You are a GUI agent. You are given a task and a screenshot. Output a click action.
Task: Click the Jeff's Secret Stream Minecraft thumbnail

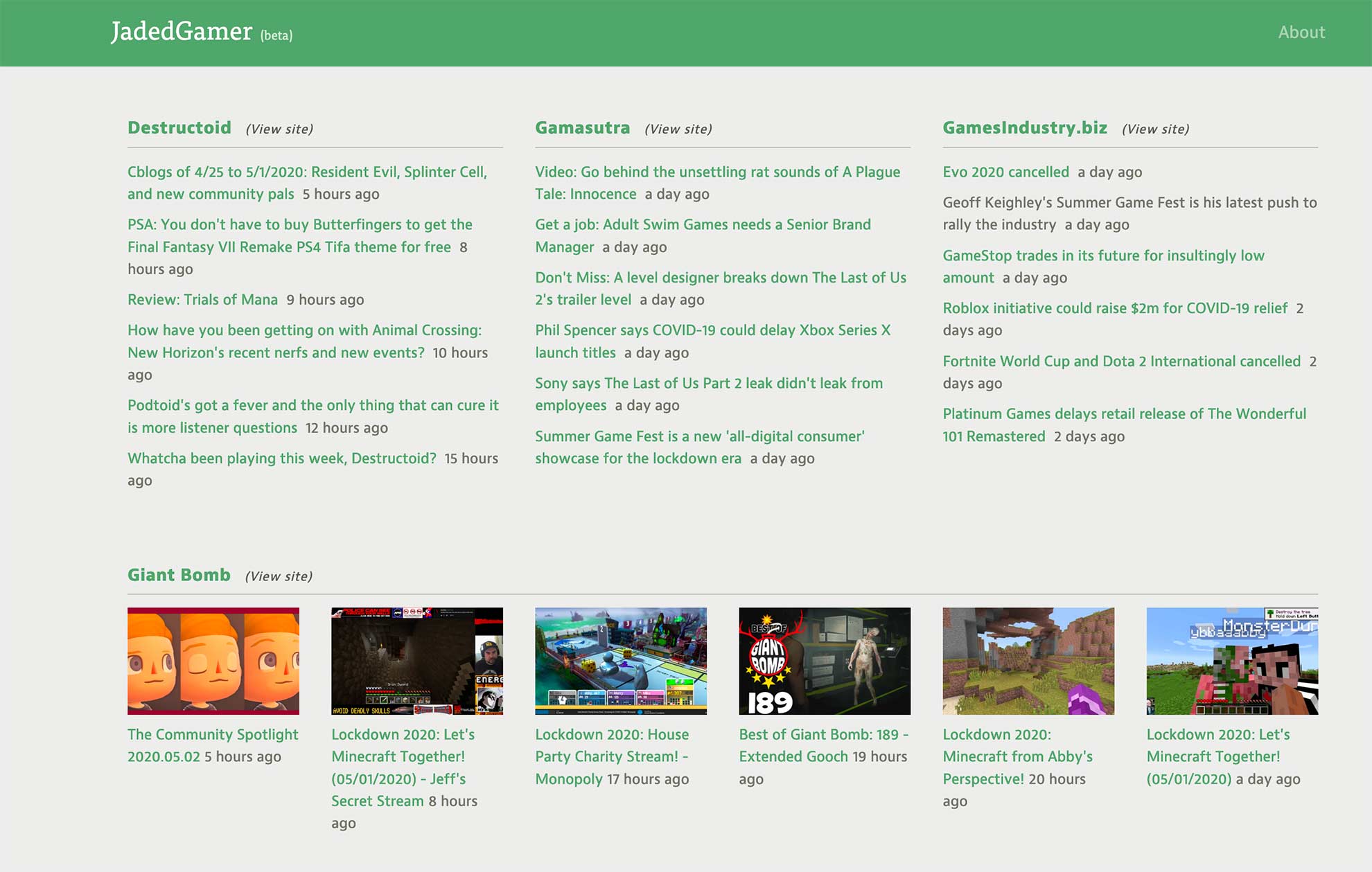(417, 661)
